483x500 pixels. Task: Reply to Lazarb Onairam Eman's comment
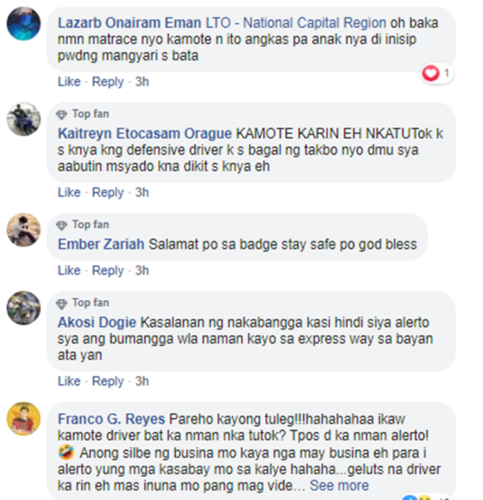click(x=108, y=82)
